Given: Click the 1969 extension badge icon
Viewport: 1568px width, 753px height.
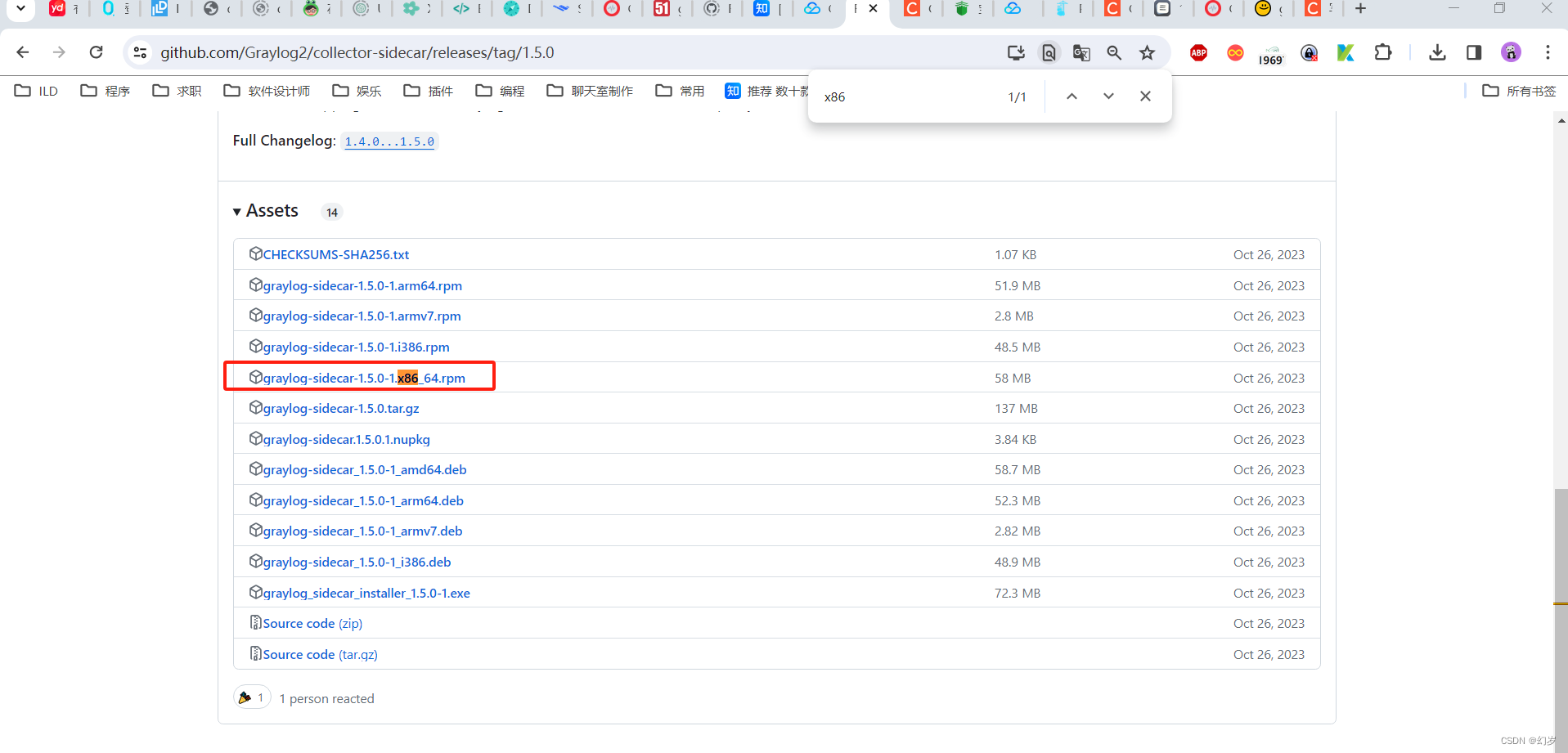Looking at the screenshot, I should (1270, 55).
